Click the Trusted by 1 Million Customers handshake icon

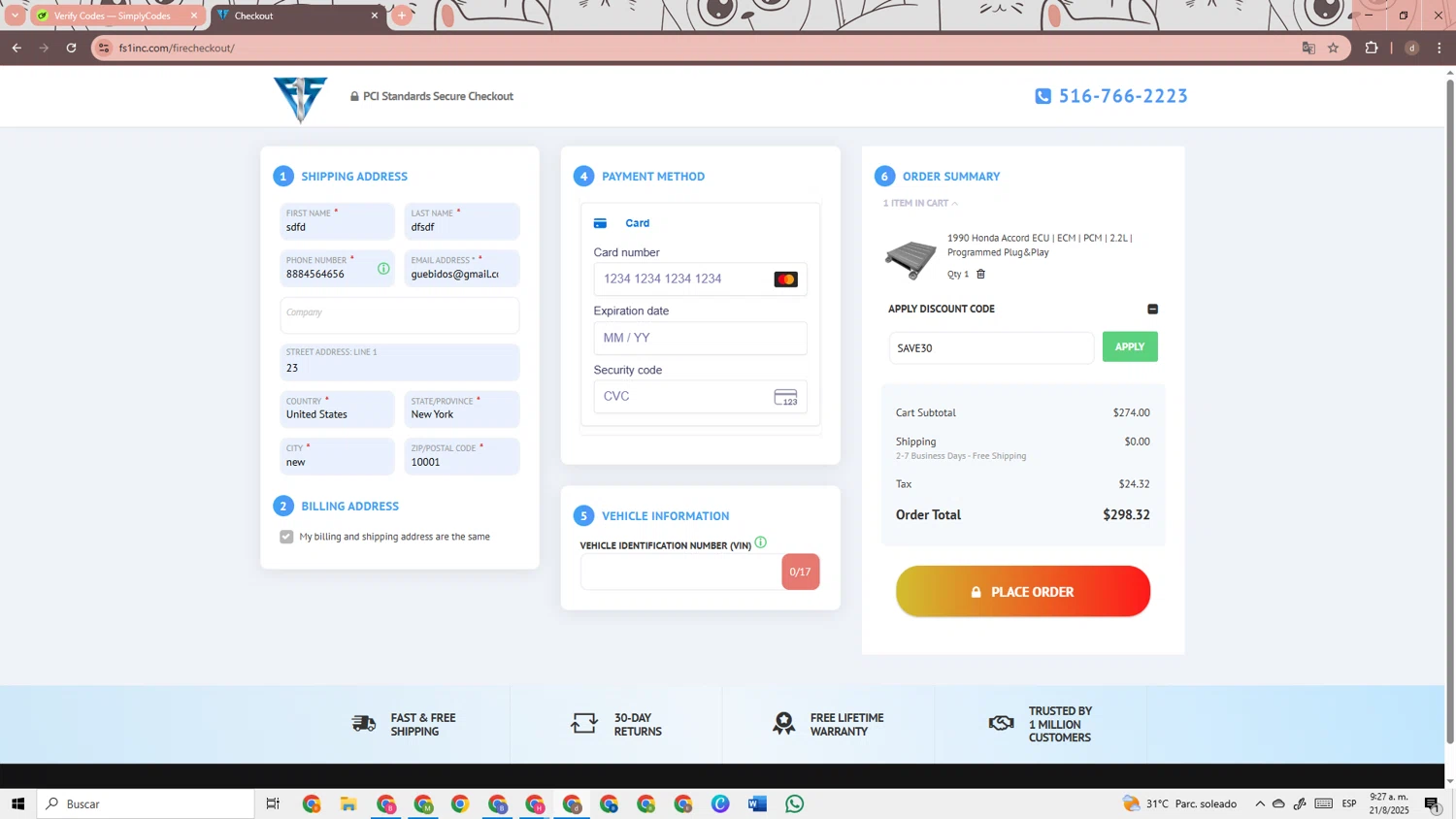pyautogui.click(x=1002, y=724)
